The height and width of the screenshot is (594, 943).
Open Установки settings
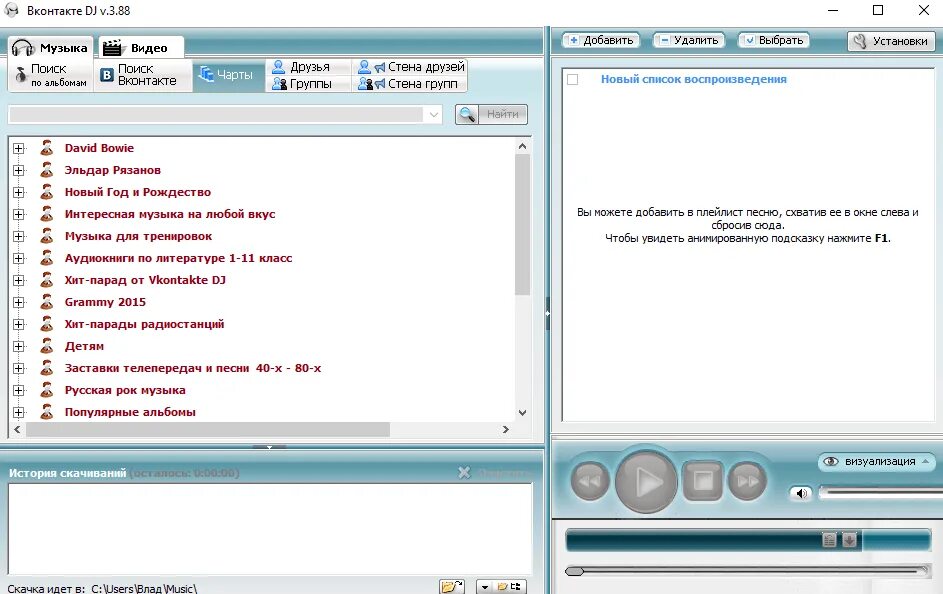click(891, 41)
